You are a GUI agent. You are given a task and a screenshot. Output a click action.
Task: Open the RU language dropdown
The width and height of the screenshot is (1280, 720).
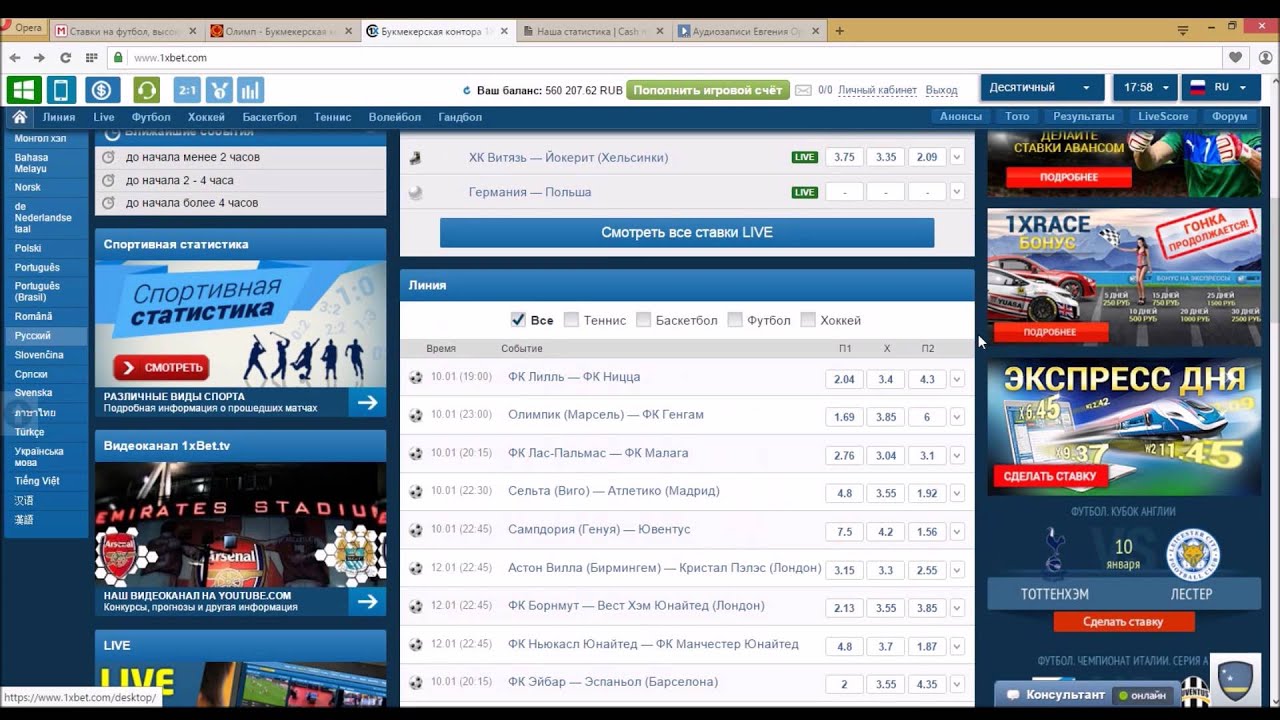[x=1221, y=88]
